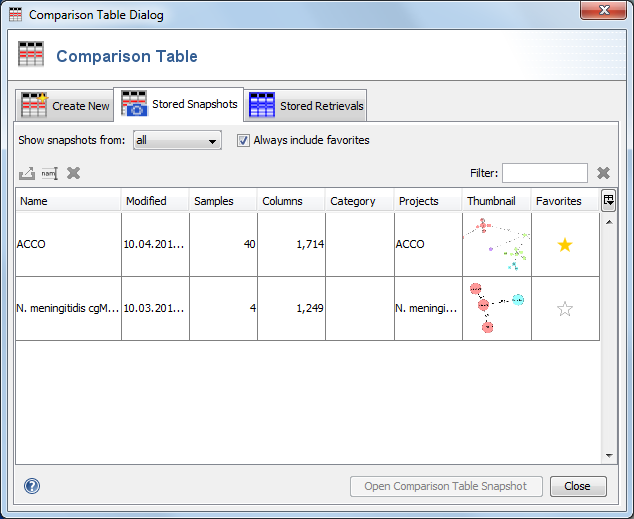The image size is (634, 519).
Task: Clear the filter with the X icon
Action: click(x=604, y=173)
